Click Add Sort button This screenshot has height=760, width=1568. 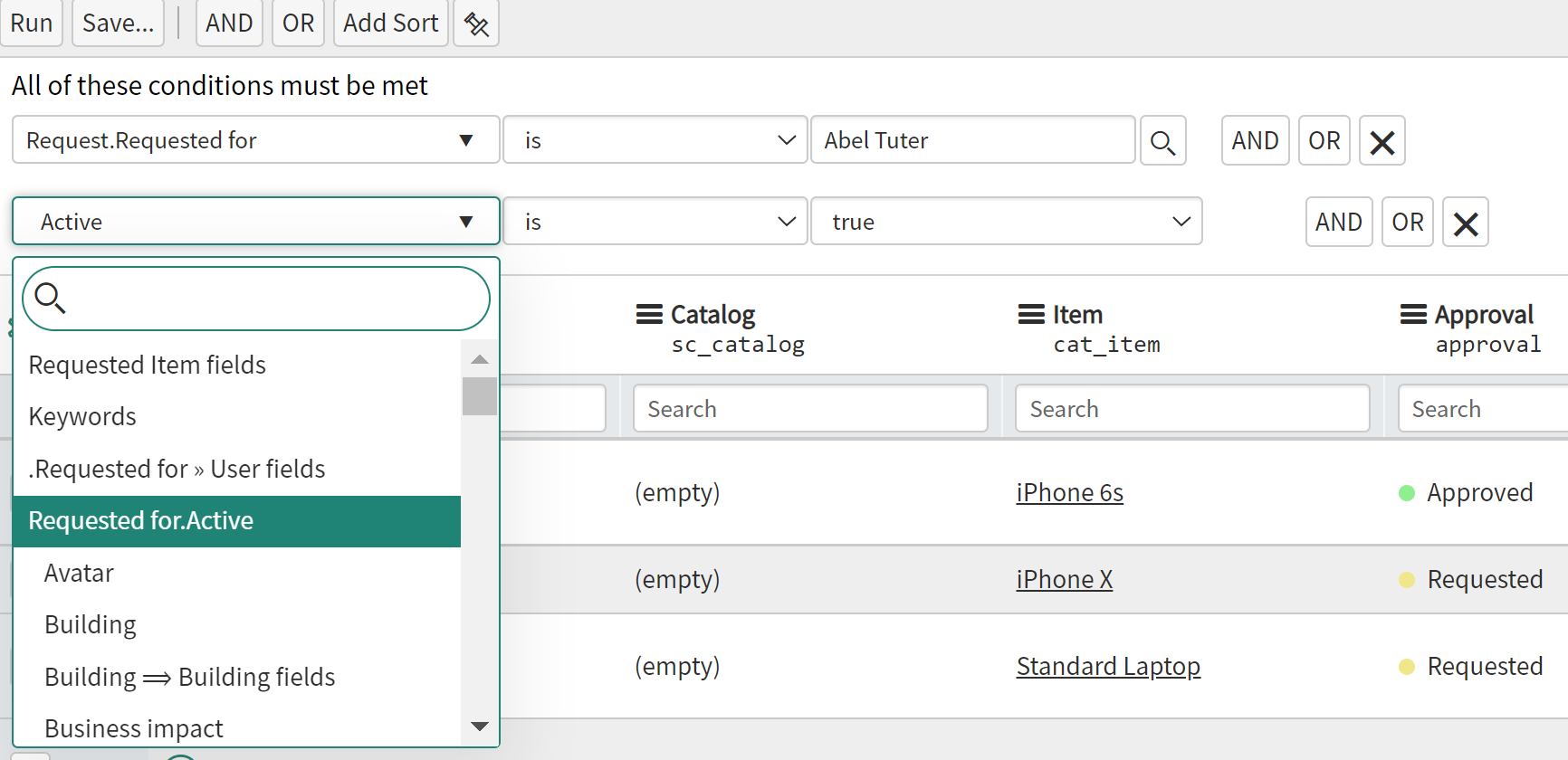pyautogui.click(x=391, y=23)
